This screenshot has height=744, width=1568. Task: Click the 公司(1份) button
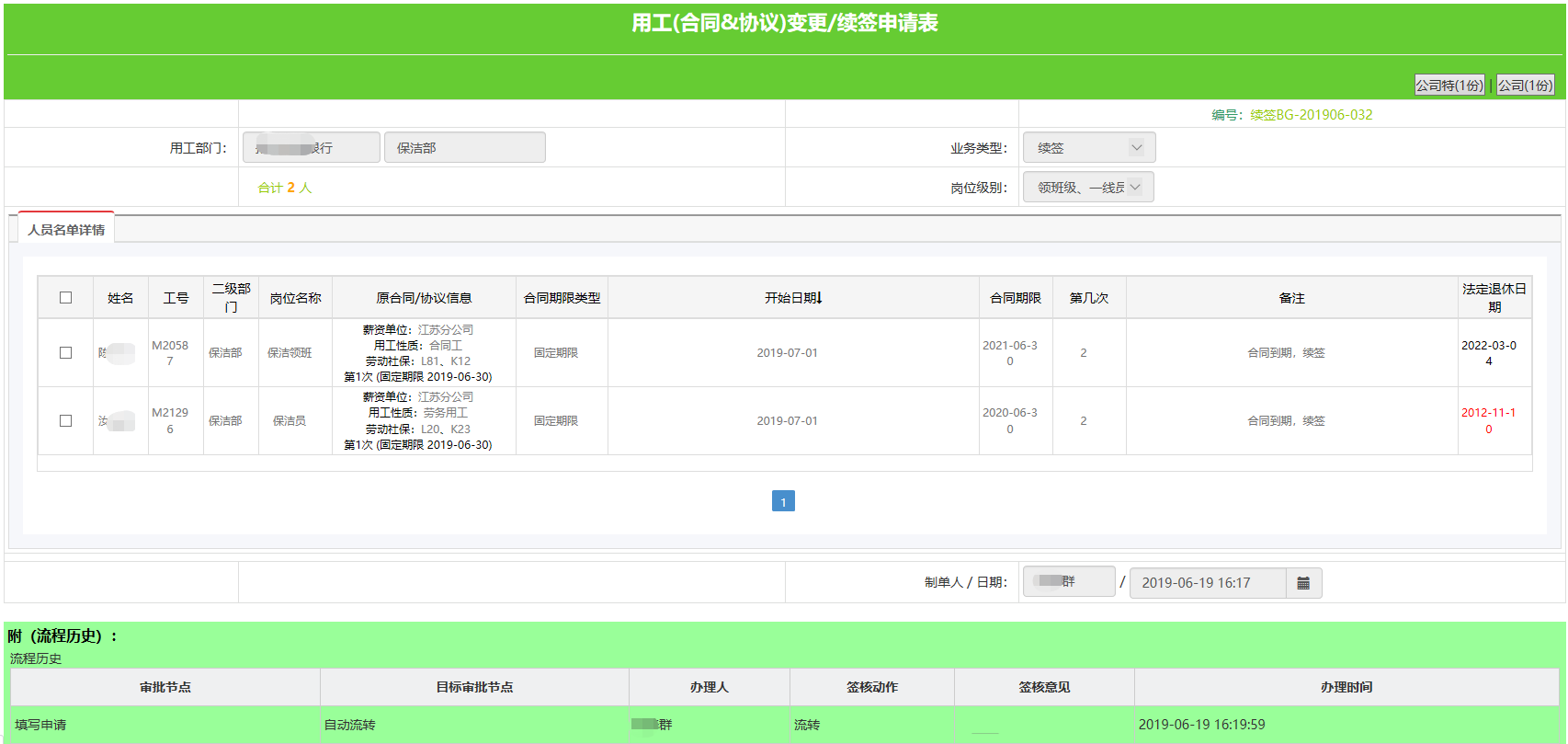pos(1525,86)
